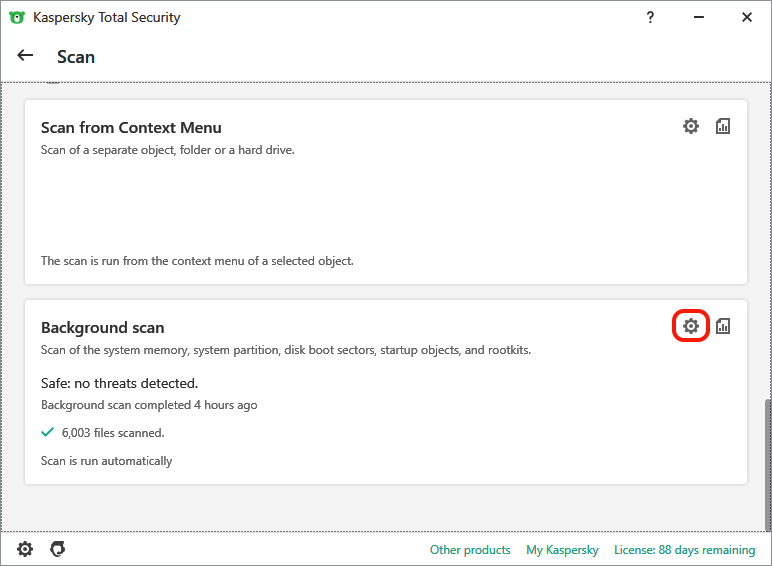This screenshot has width=772, height=566.
Task: Click License: 88 days remaining
Action: point(684,550)
